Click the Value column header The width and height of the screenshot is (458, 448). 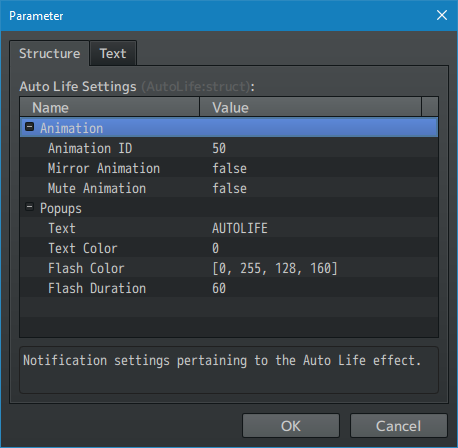(310, 107)
